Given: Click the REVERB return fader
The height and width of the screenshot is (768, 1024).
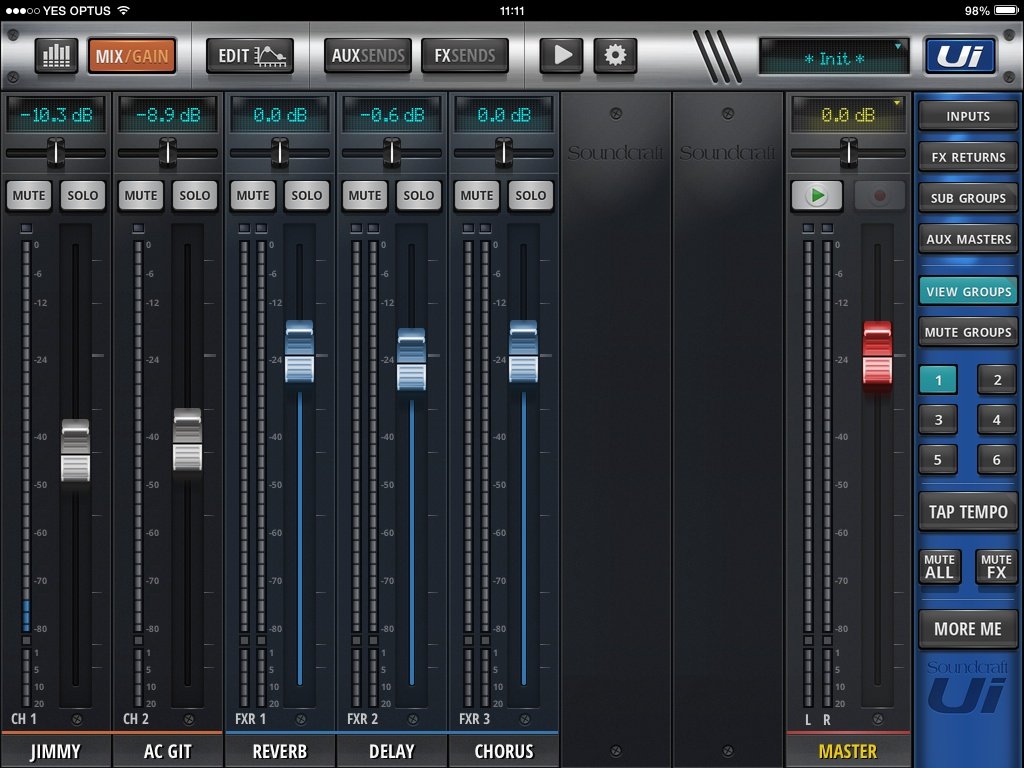Looking at the screenshot, I should (300, 352).
